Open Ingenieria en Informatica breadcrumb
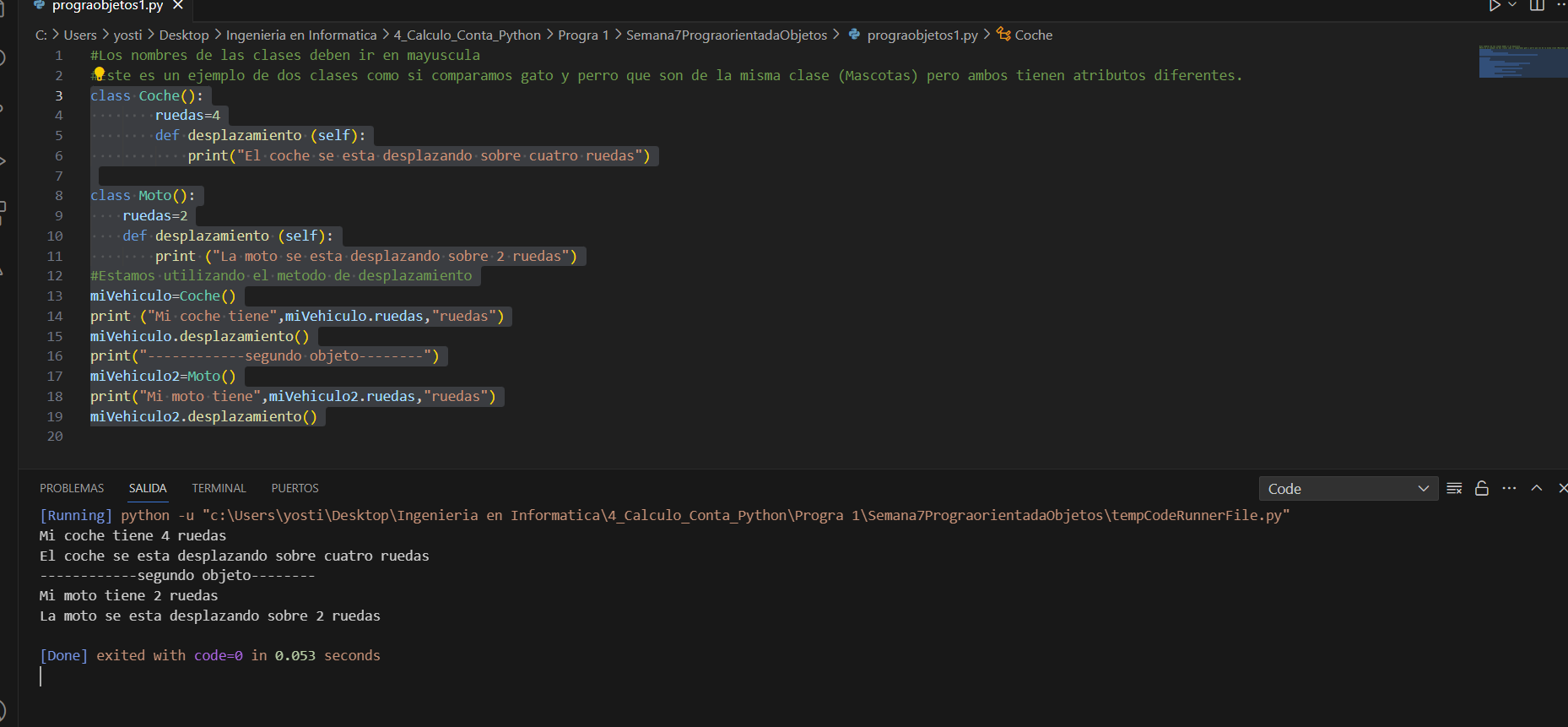Image resolution: width=1568 pixels, height=727 pixels. (301, 35)
